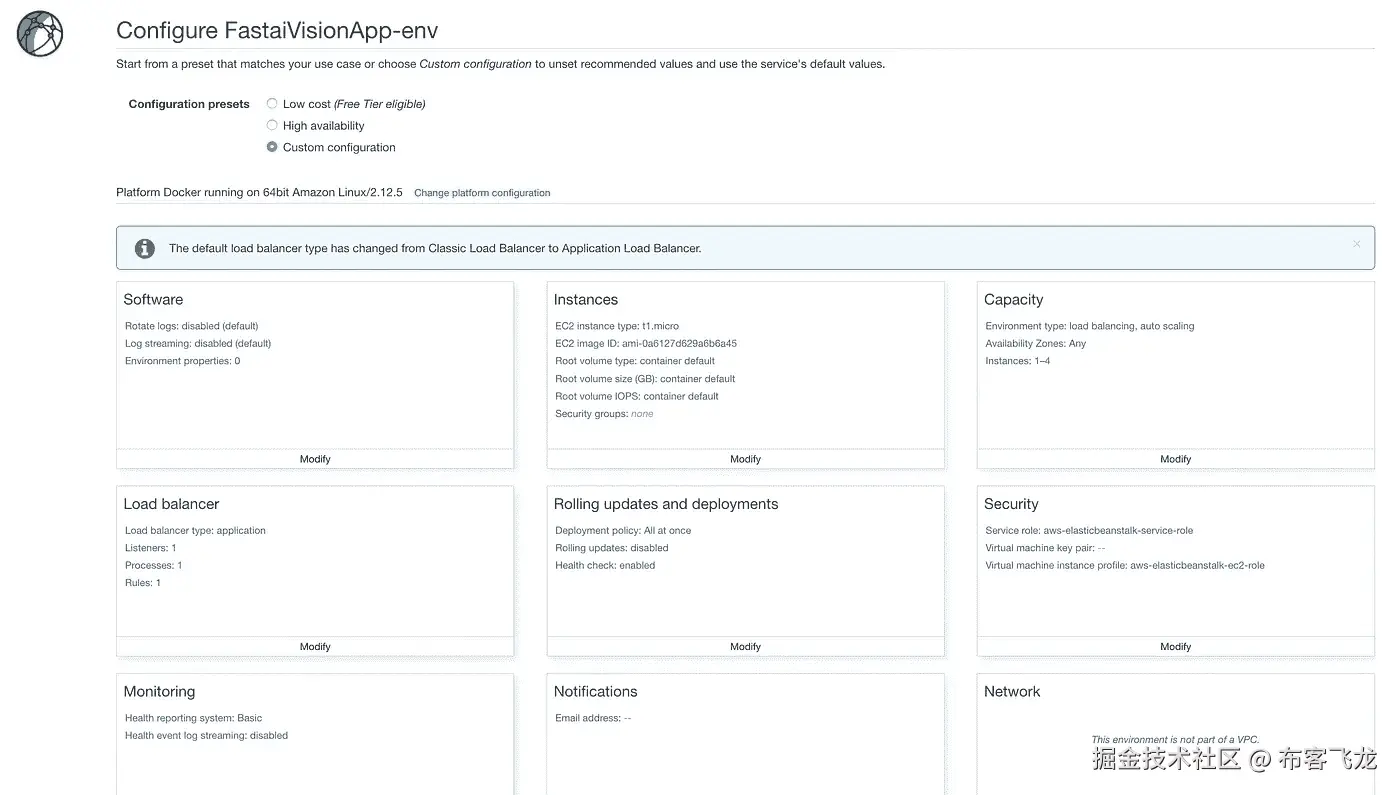The width and height of the screenshot is (1400, 795).
Task: Click the Notifications card heading
Action: pyautogui.click(x=595, y=692)
